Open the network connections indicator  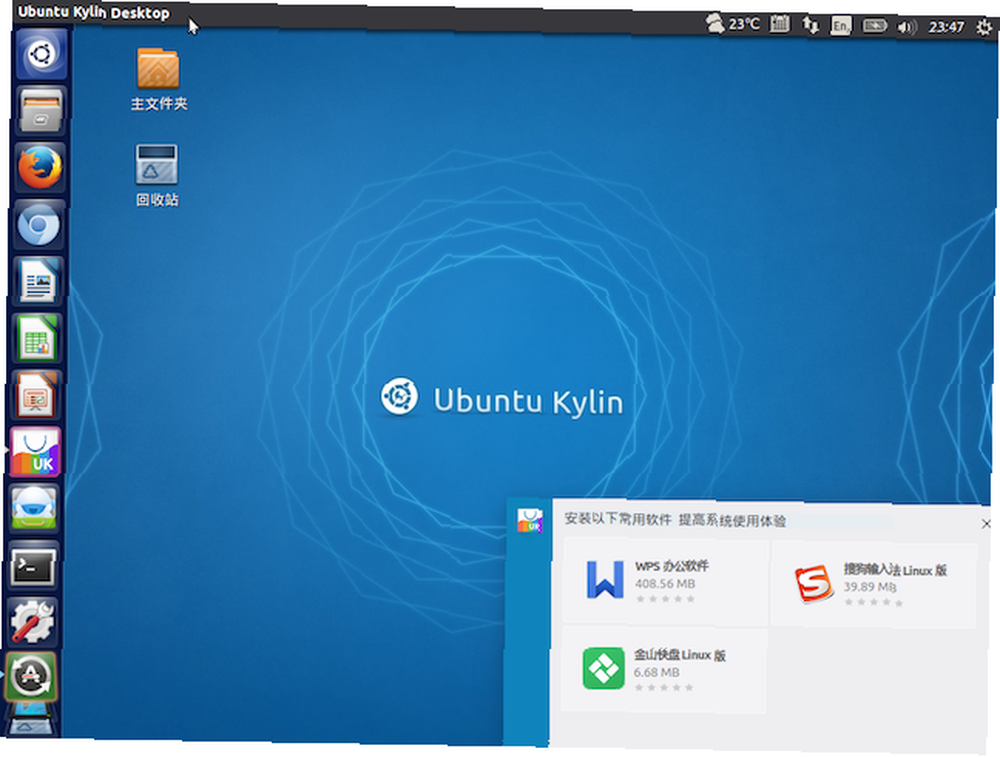click(x=811, y=26)
